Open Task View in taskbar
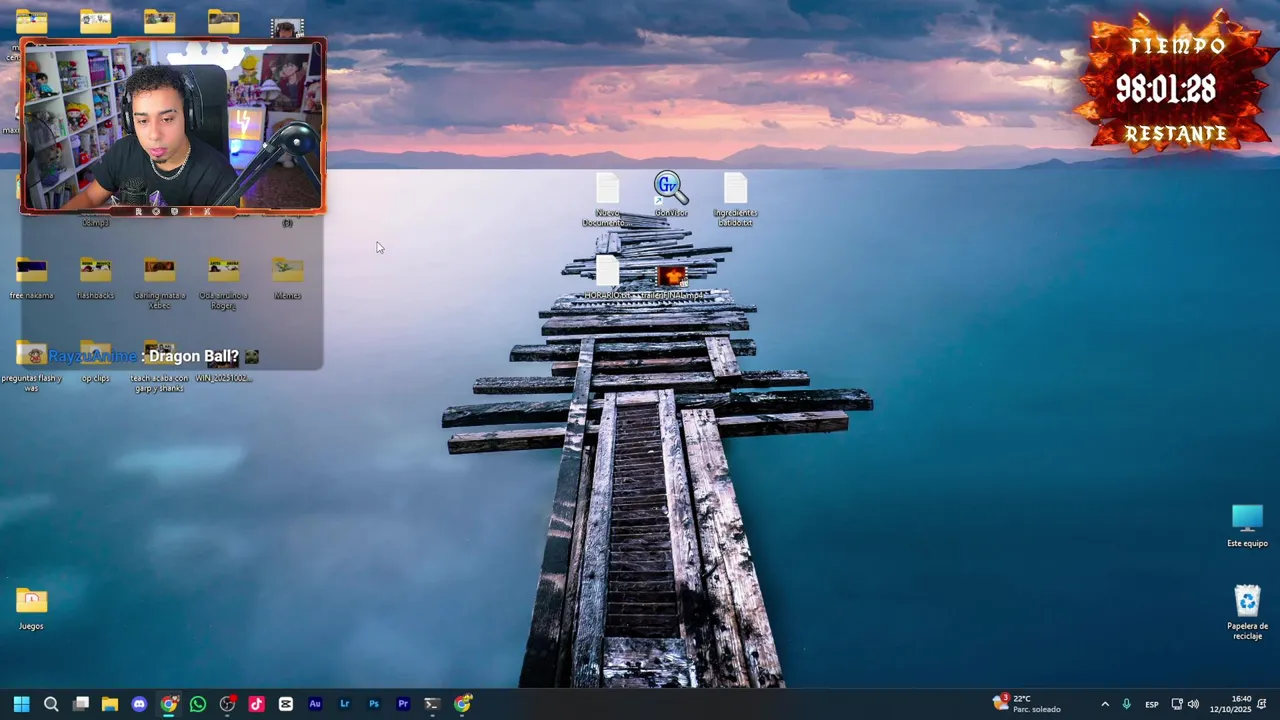The width and height of the screenshot is (1280, 720). [81, 704]
